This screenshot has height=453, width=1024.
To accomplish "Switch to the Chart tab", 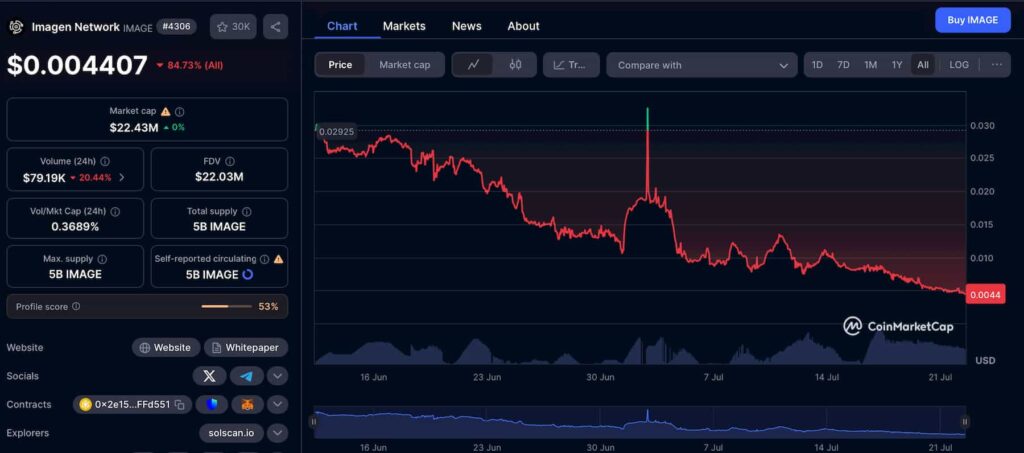I will pyautogui.click(x=342, y=26).
